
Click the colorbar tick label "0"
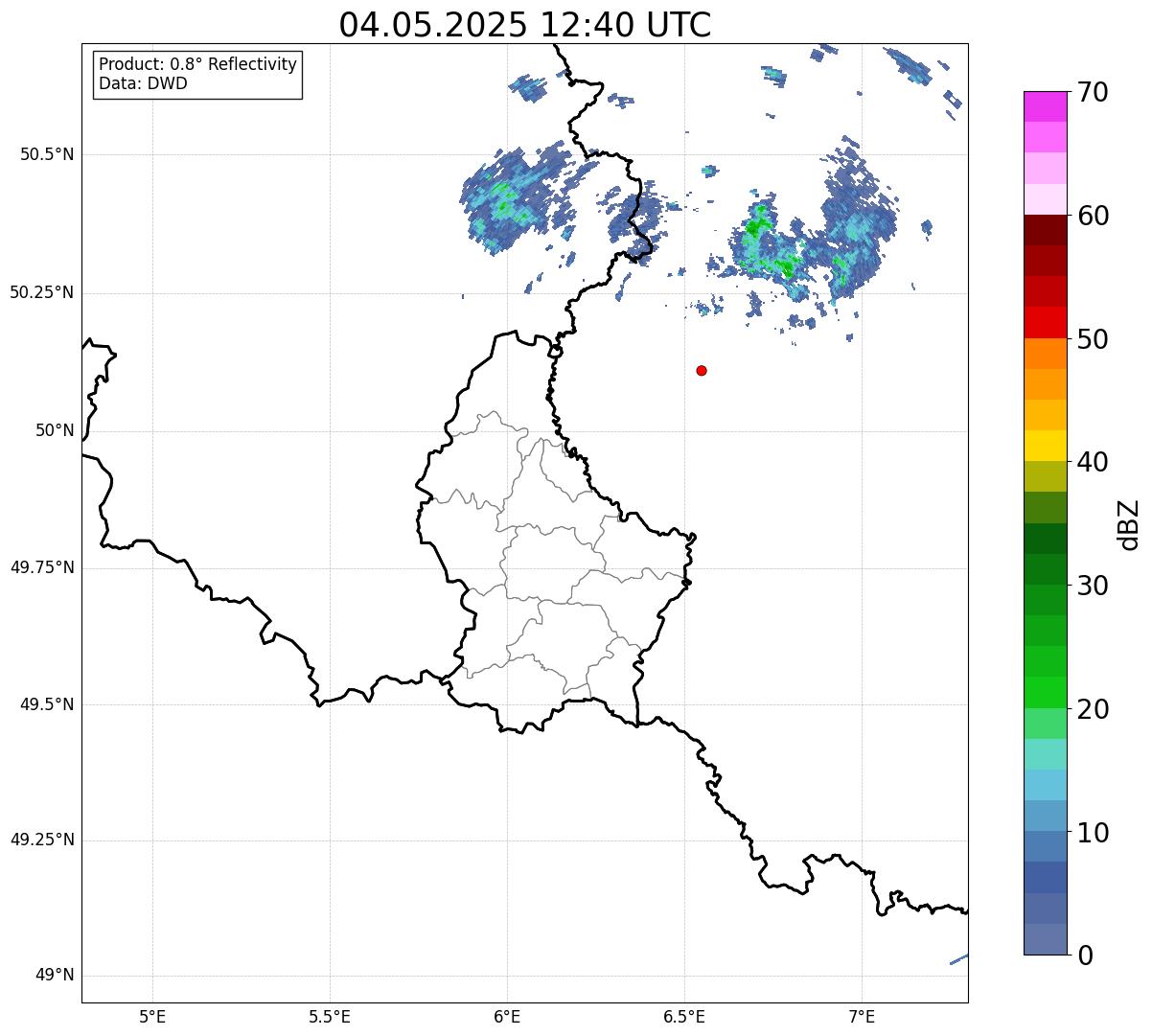tap(1084, 955)
